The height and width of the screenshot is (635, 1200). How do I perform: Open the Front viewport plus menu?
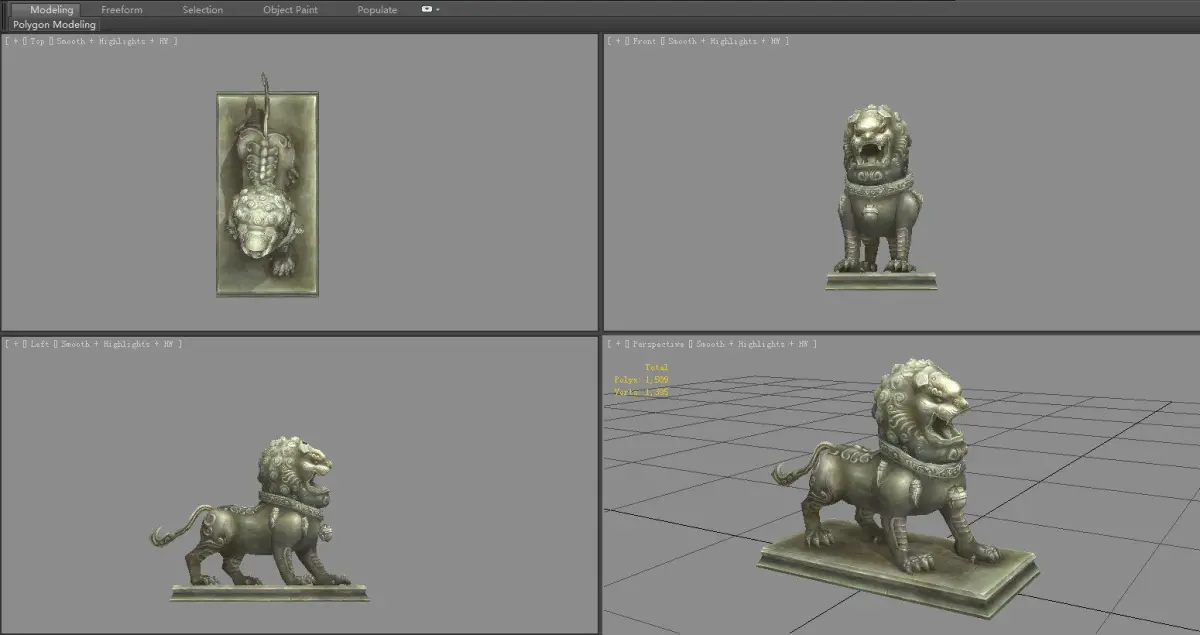[x=620, y=41]
